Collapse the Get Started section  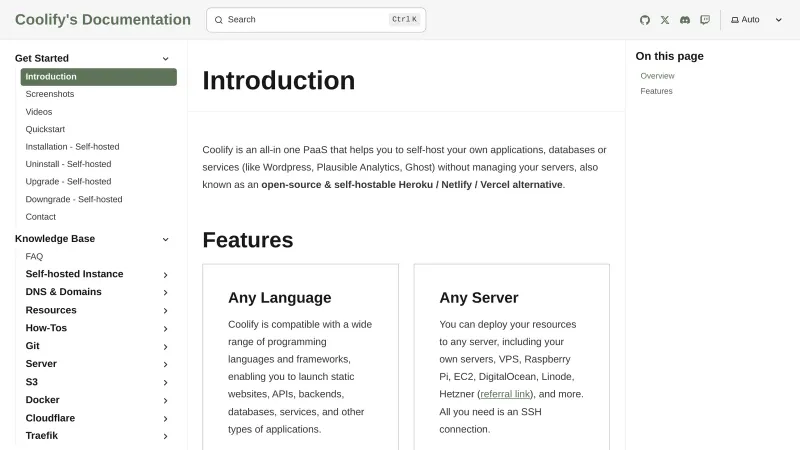[165, 59]
